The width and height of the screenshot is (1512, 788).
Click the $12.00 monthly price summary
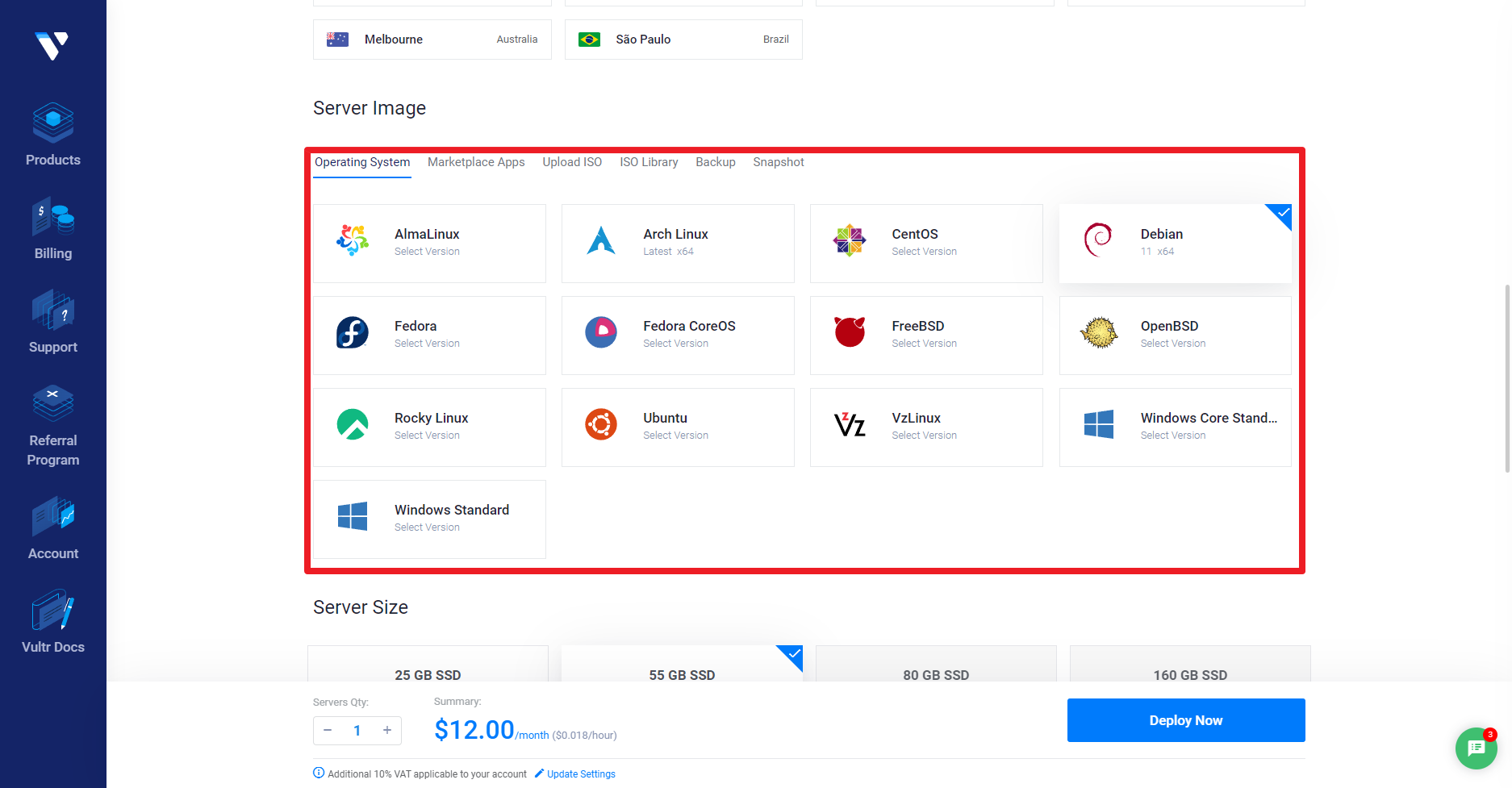(474, 730)
